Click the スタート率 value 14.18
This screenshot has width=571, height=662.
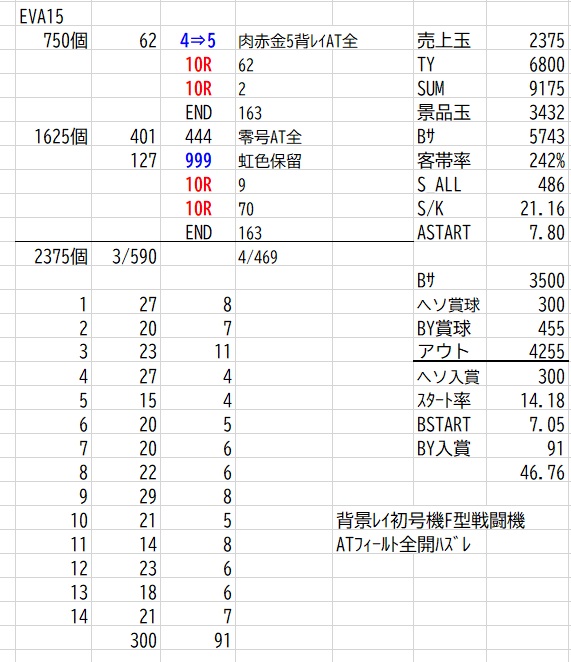(x=528, y=400)
